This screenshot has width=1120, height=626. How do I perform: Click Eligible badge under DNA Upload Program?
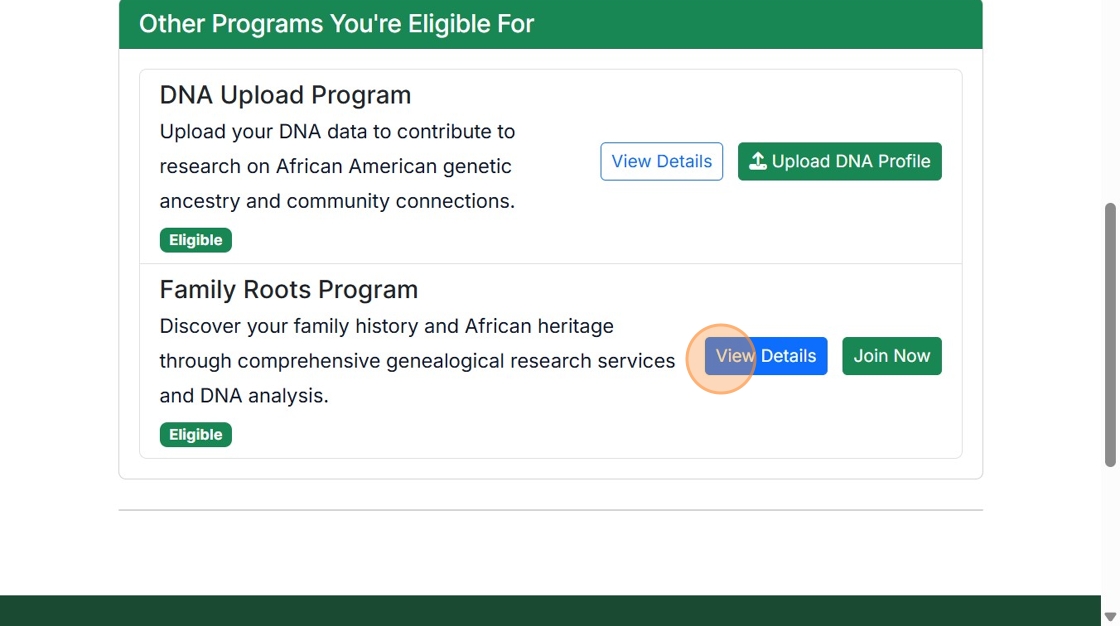tap(195, 240)
